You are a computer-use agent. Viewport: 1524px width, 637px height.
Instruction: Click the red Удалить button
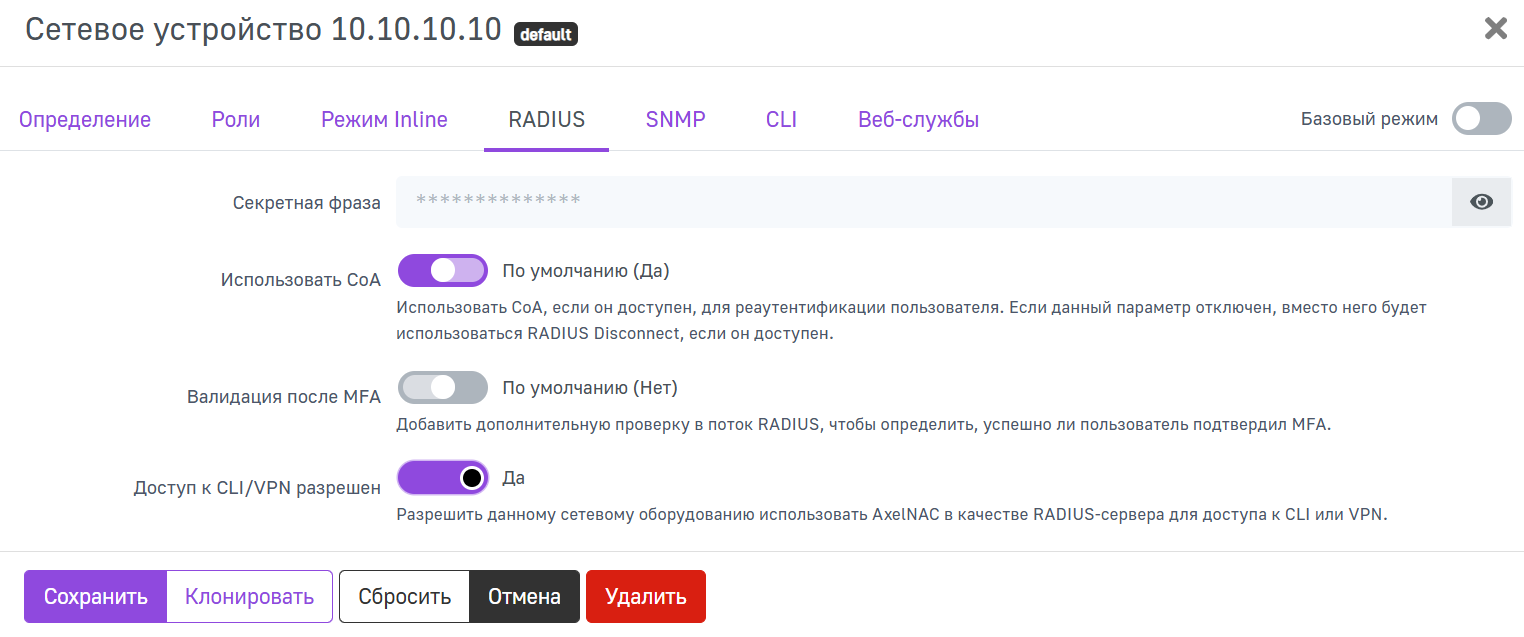point(645,597)
